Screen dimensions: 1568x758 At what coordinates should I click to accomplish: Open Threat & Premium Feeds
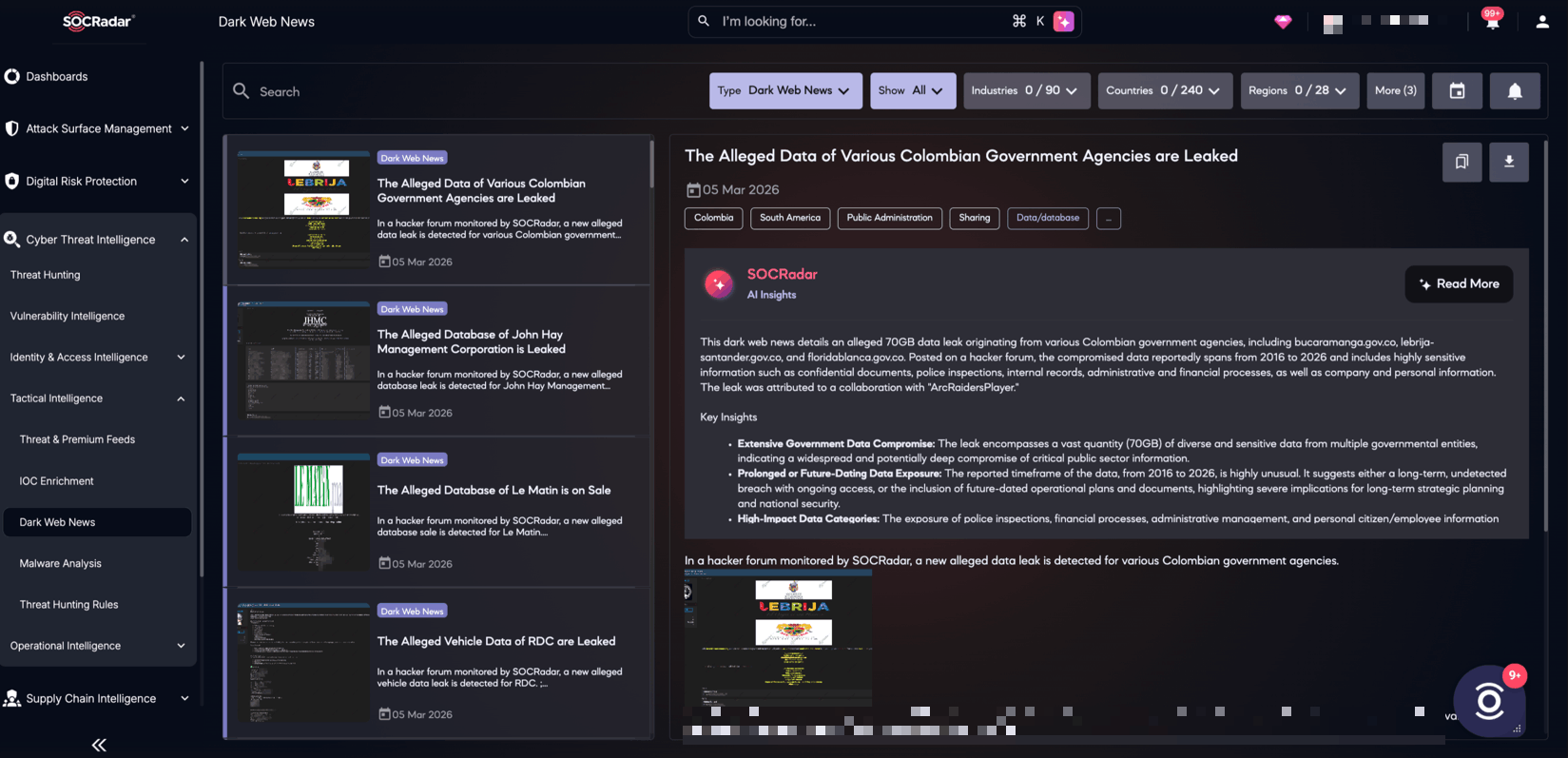[77, 439]
